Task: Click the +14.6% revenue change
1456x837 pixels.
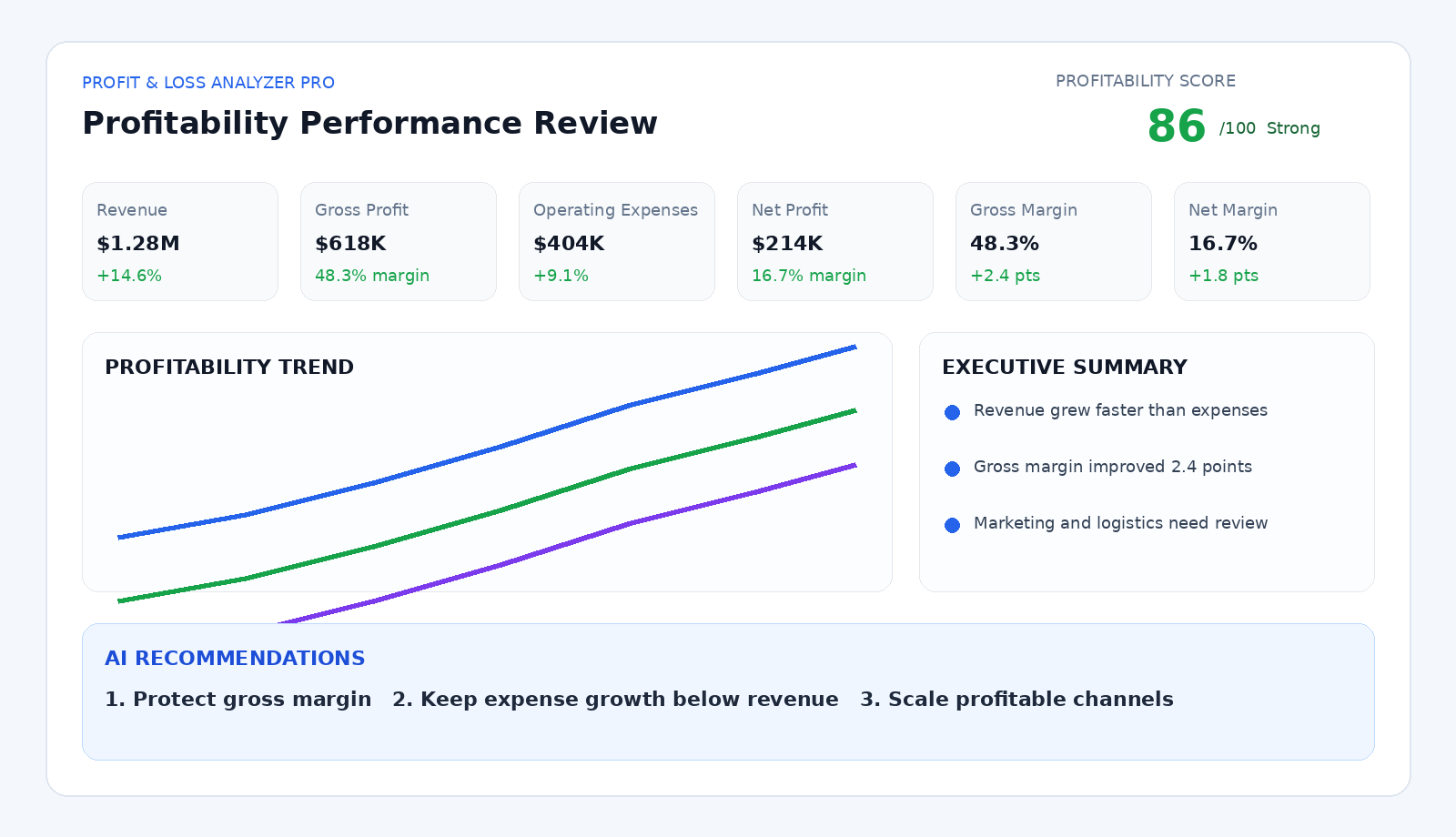Action: (129, 276)
